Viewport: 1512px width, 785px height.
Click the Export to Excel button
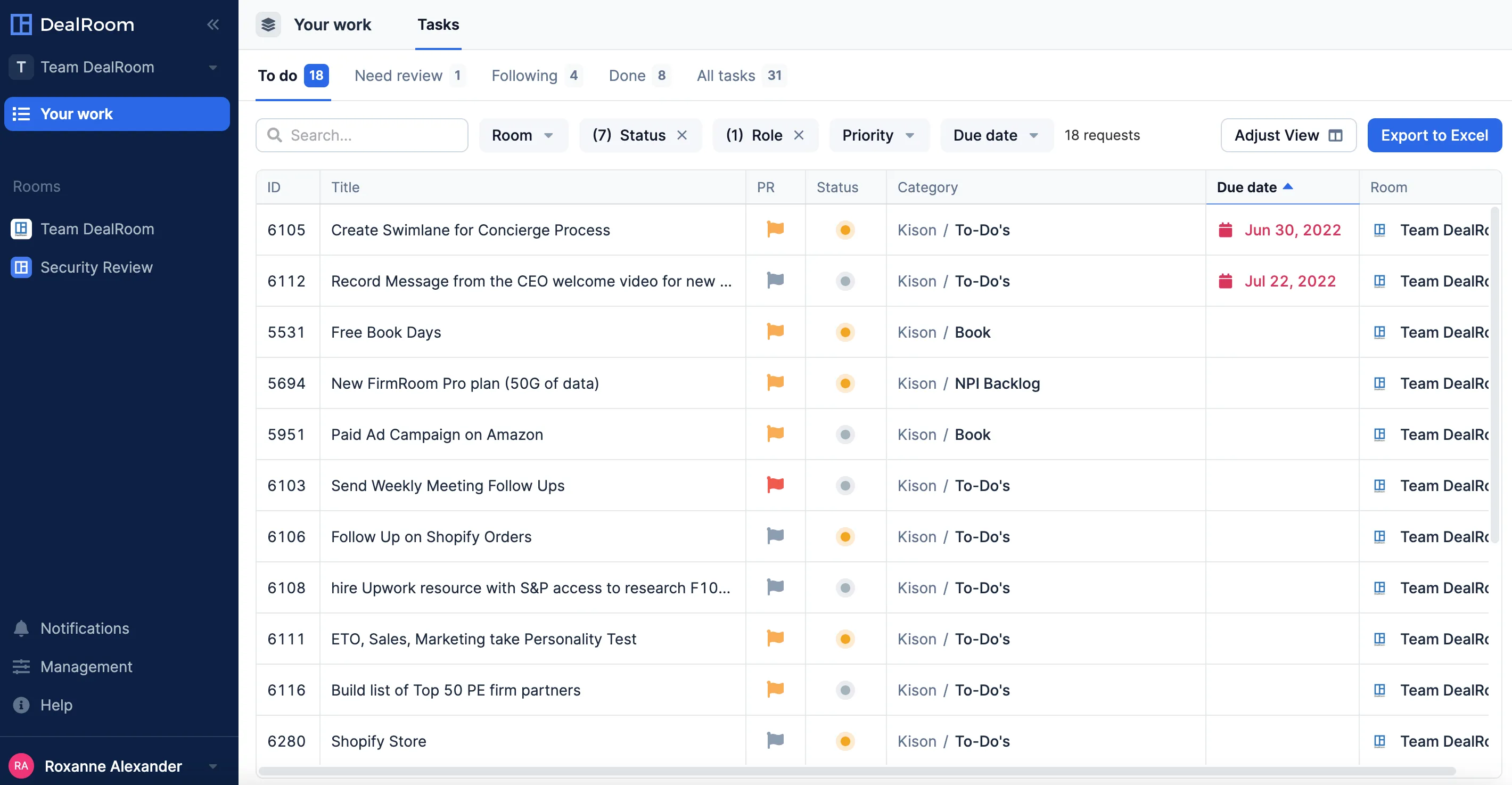click(1434, 135)
